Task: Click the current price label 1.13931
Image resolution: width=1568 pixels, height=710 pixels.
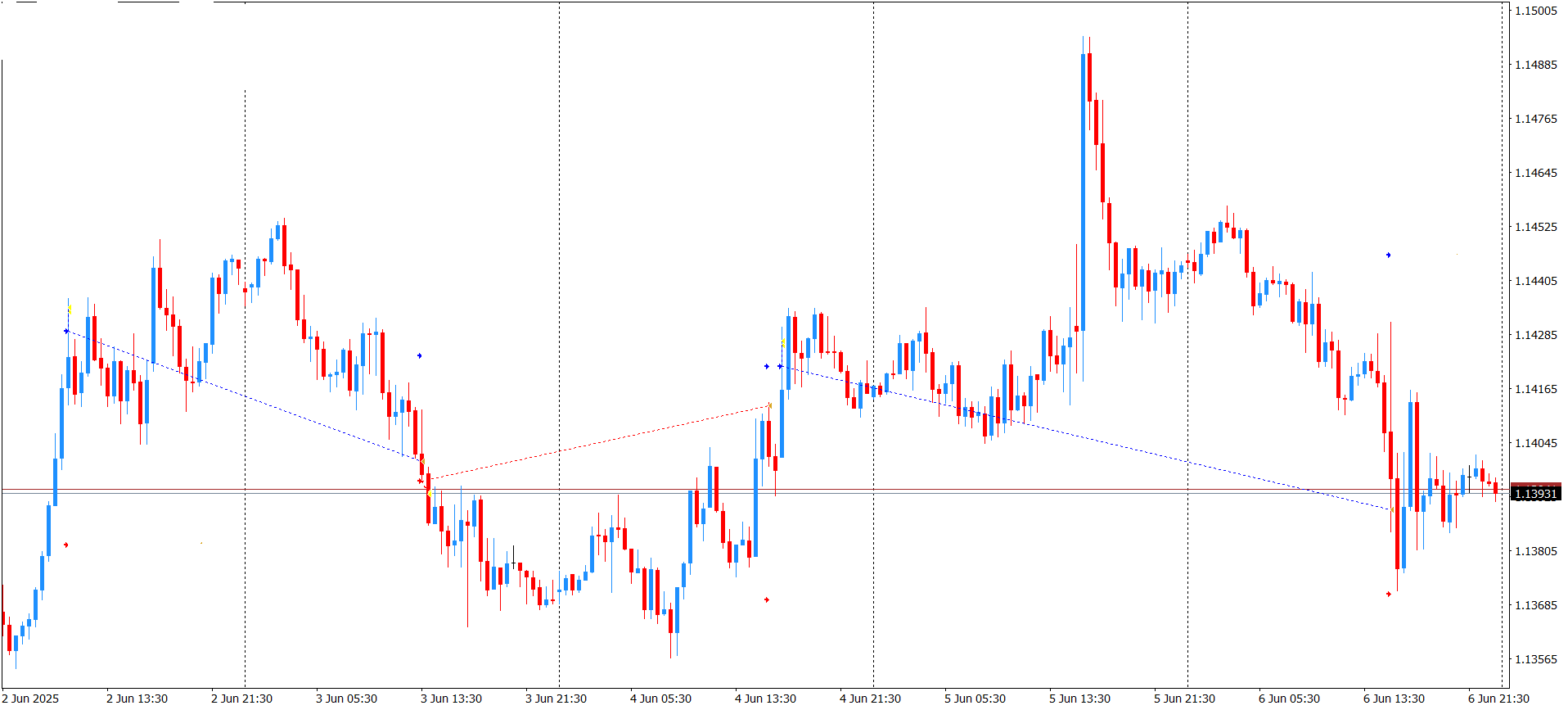Action: (1536, 494)
